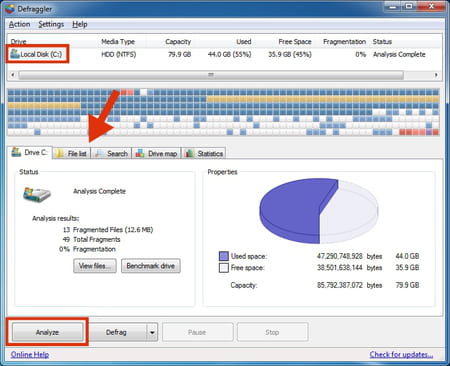Open the Settings menu
450x366 pixels.
51,24
